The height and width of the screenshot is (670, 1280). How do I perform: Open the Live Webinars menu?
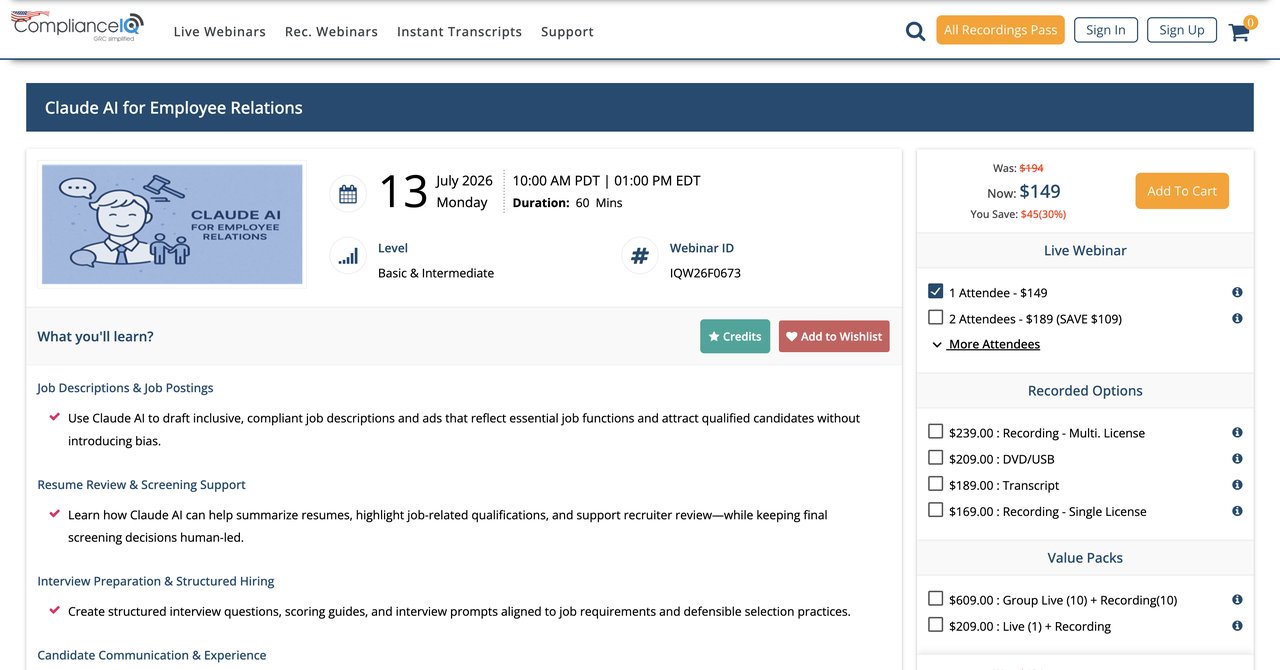tap(220, 31)
